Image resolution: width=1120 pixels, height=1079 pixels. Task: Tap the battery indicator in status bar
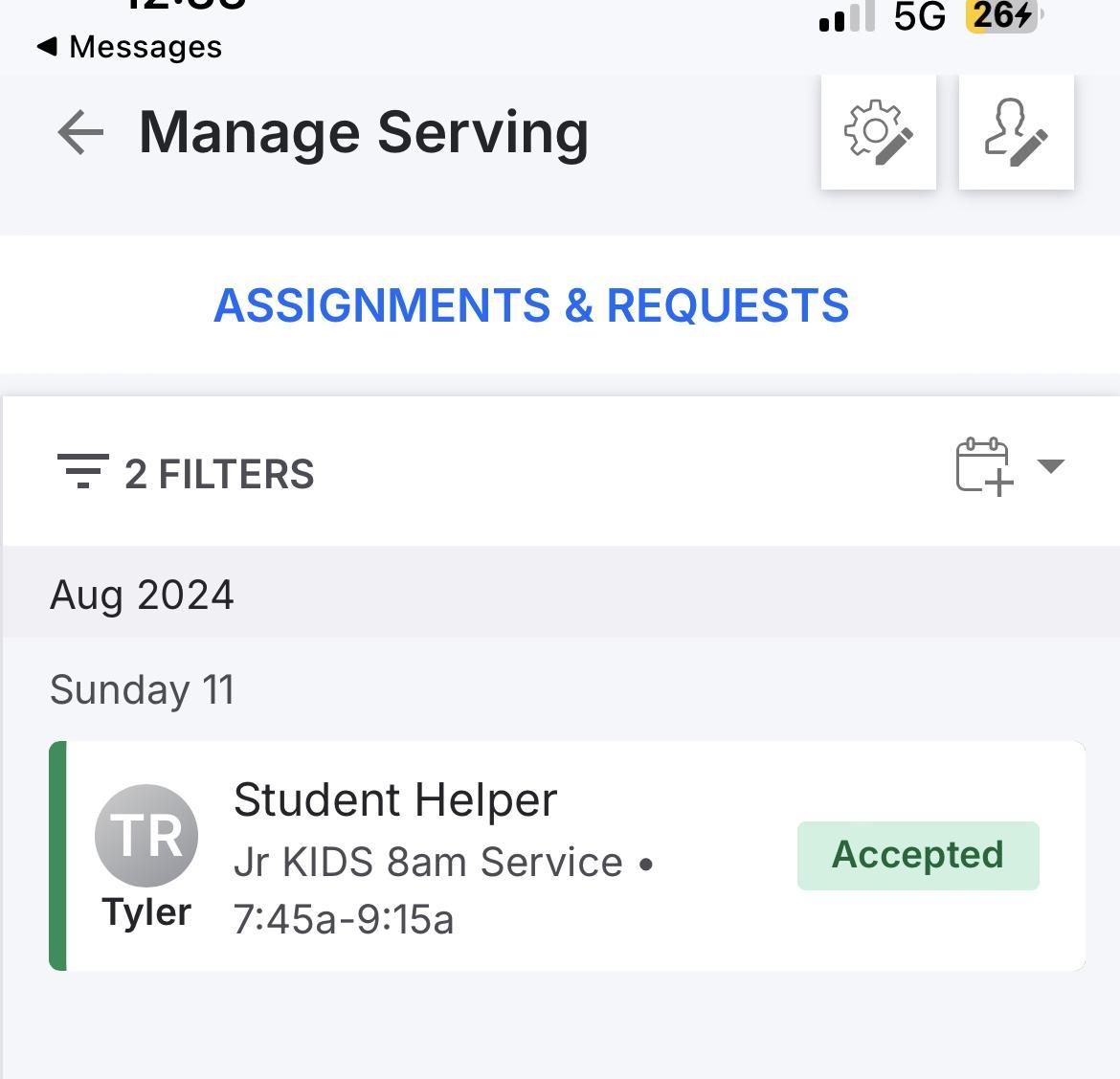pos(1002,15)
